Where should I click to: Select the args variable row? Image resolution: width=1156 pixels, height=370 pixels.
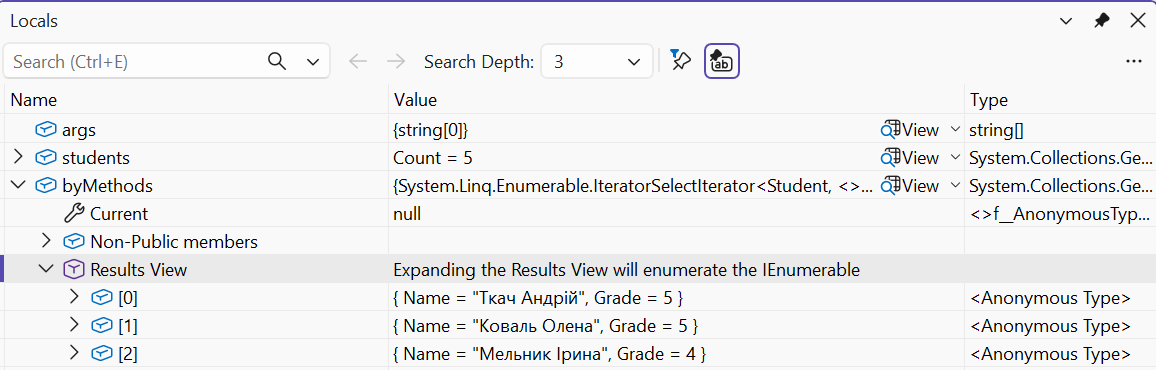578,130
